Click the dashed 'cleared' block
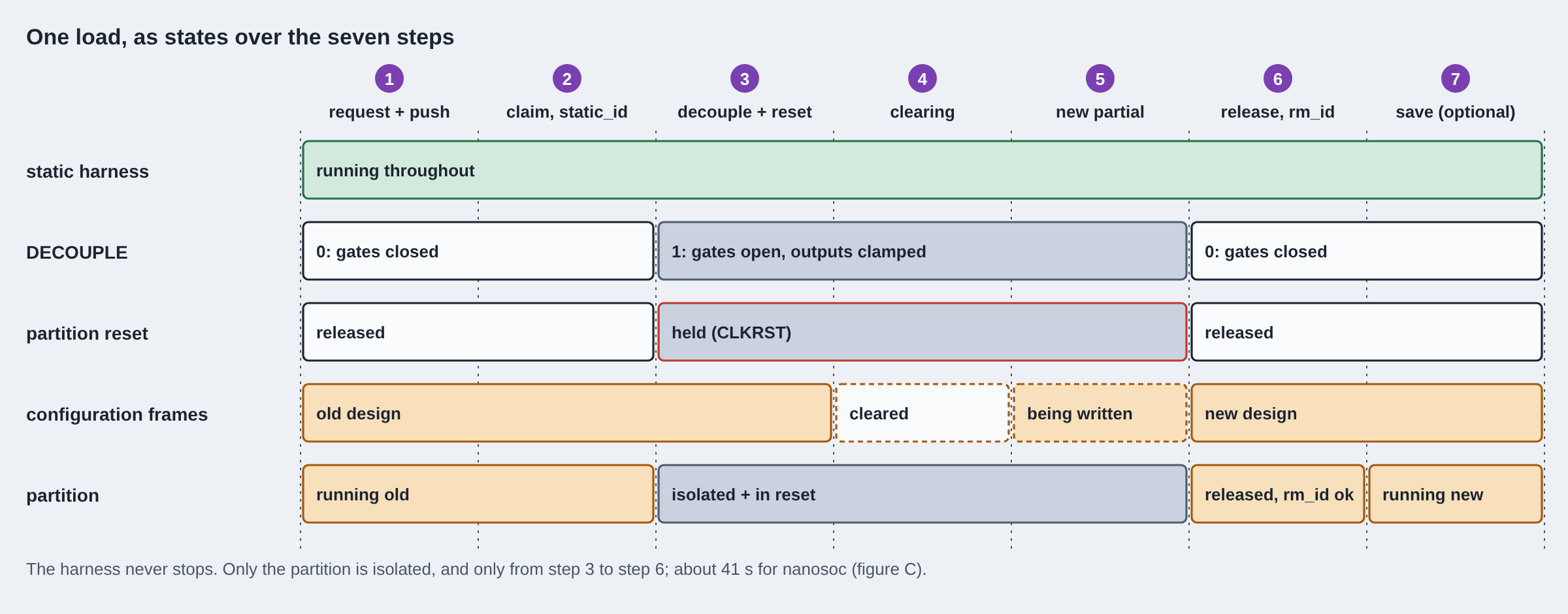The width and height of the screenshot is (1568, 614). pyautogui.click(x=923, y=413)
